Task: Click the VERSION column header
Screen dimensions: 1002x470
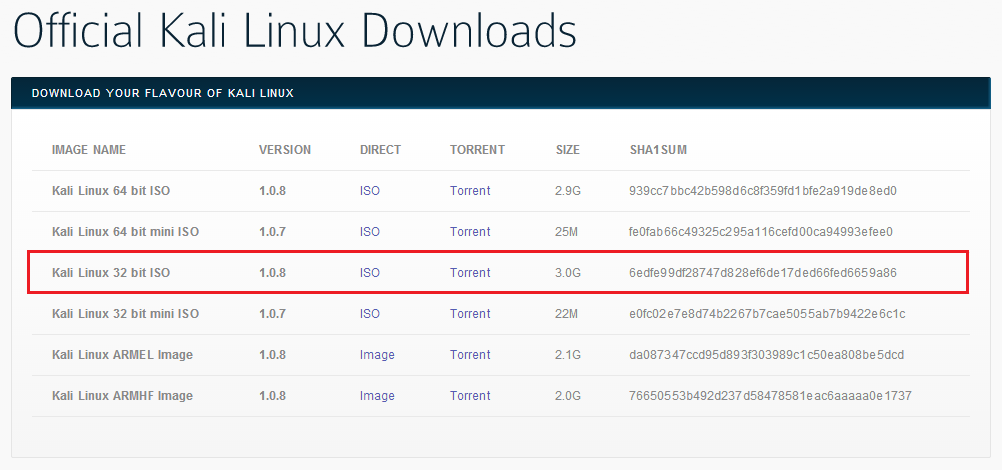Action: tap(285, 150)
